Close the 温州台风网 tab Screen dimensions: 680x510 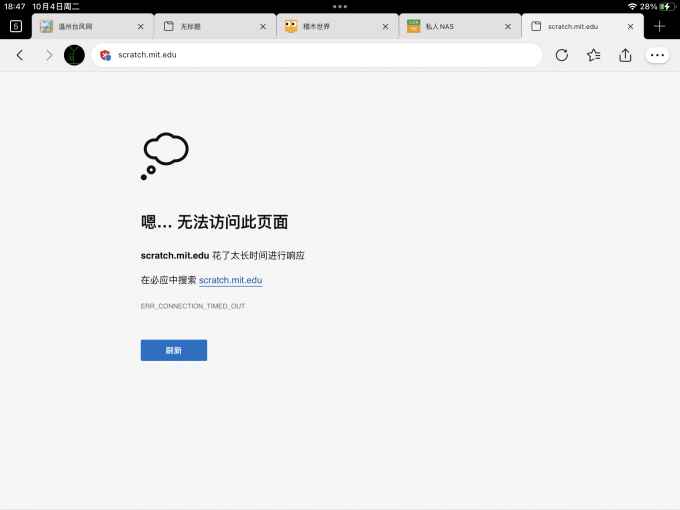141,26
